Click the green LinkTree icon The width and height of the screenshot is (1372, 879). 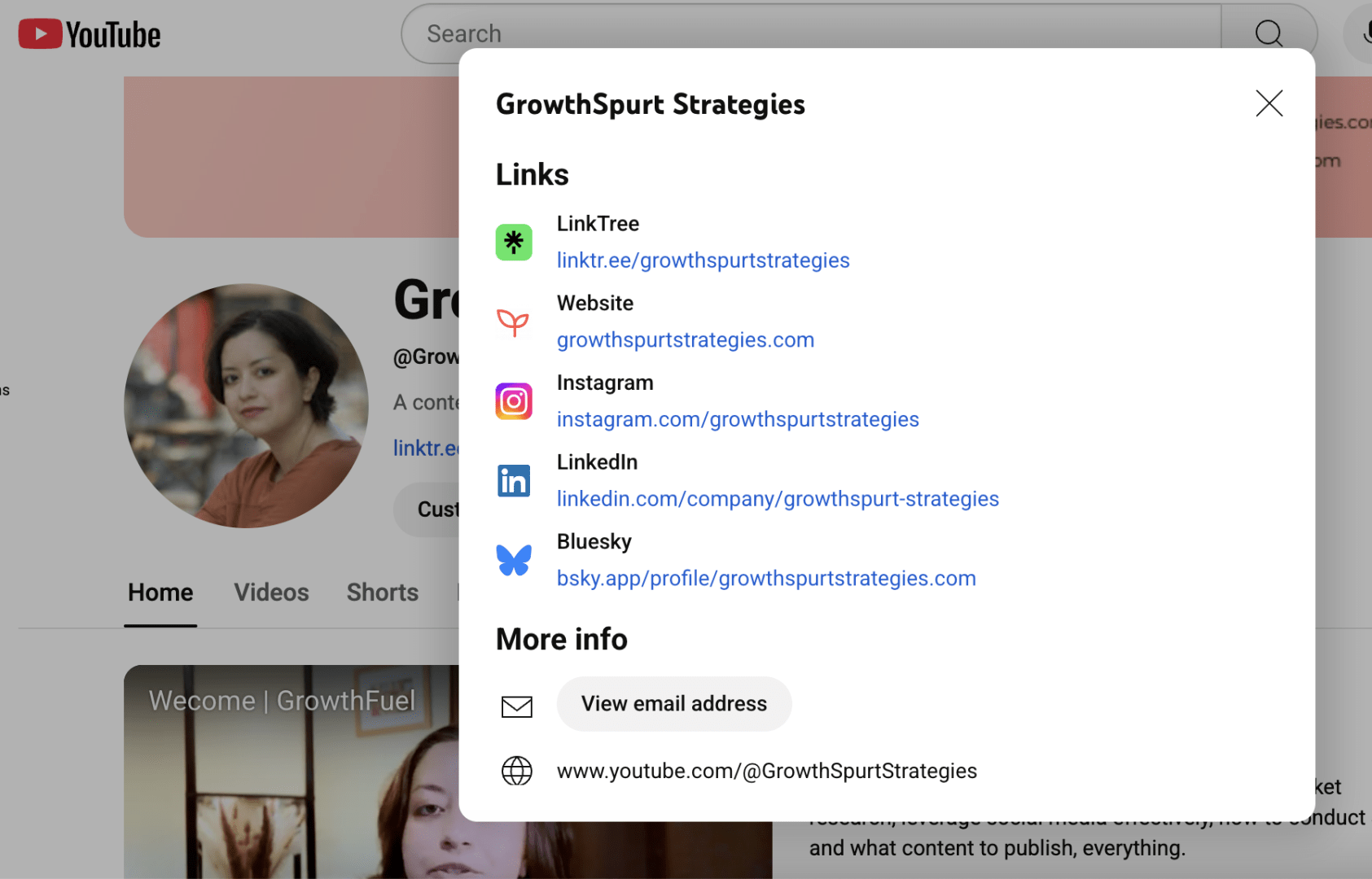(514, 243)
